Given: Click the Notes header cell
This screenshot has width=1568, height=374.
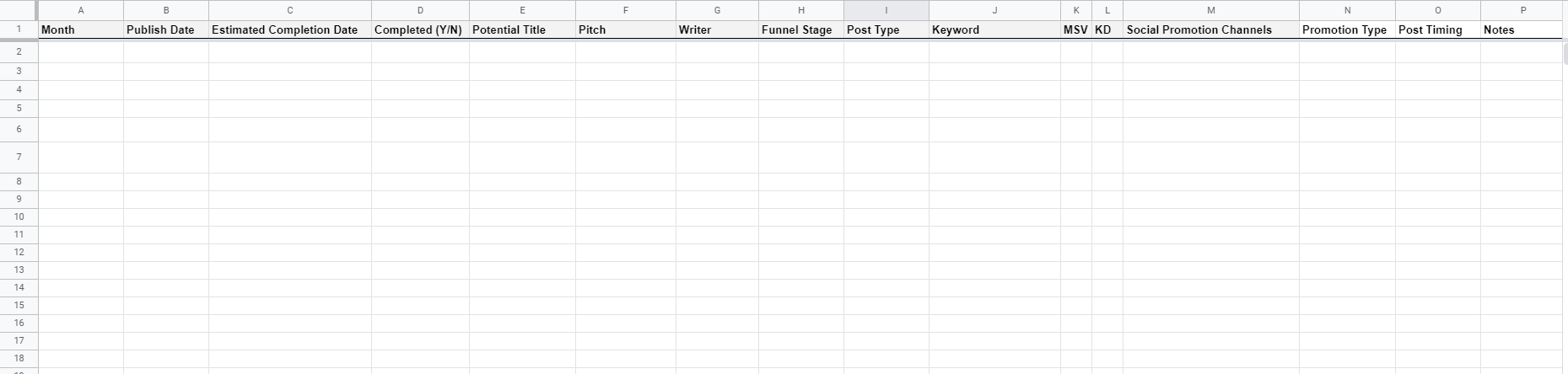Looking at the screenshot, I should pyautogui.click(x=1522, y=29).
